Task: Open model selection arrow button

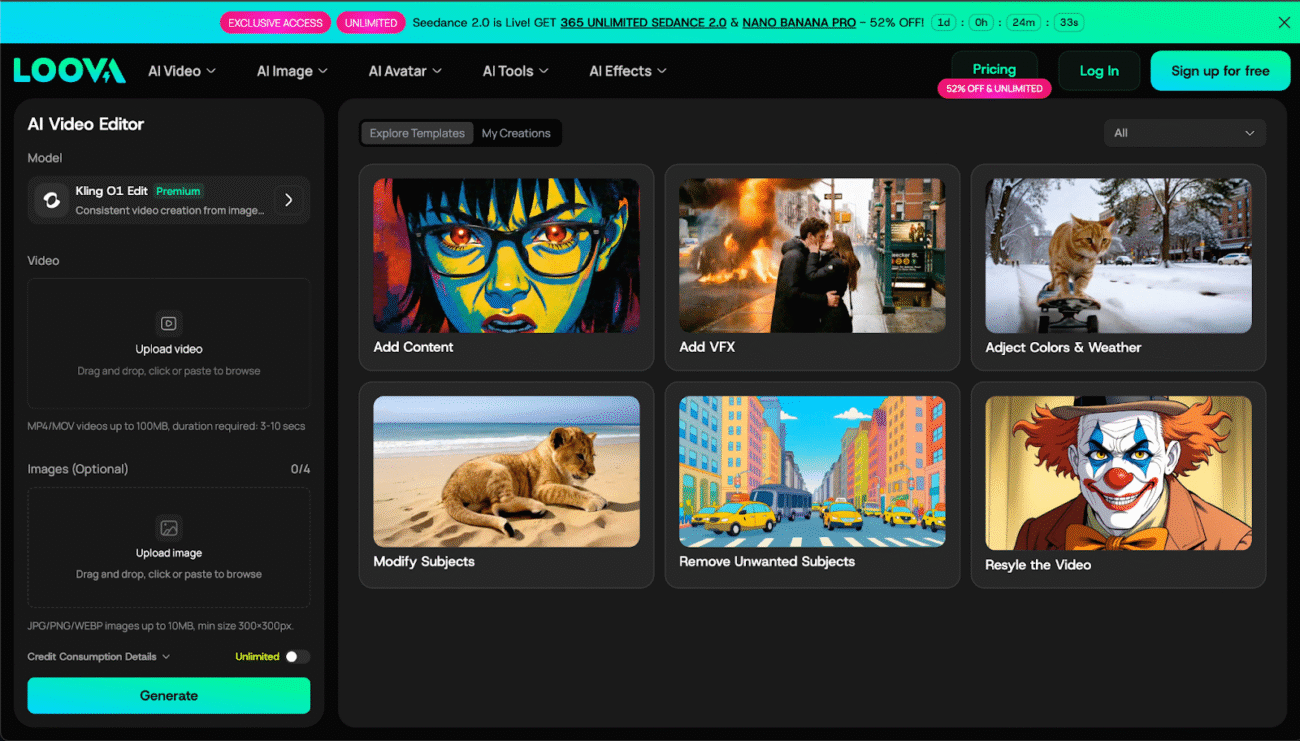Action: point(289,200)
